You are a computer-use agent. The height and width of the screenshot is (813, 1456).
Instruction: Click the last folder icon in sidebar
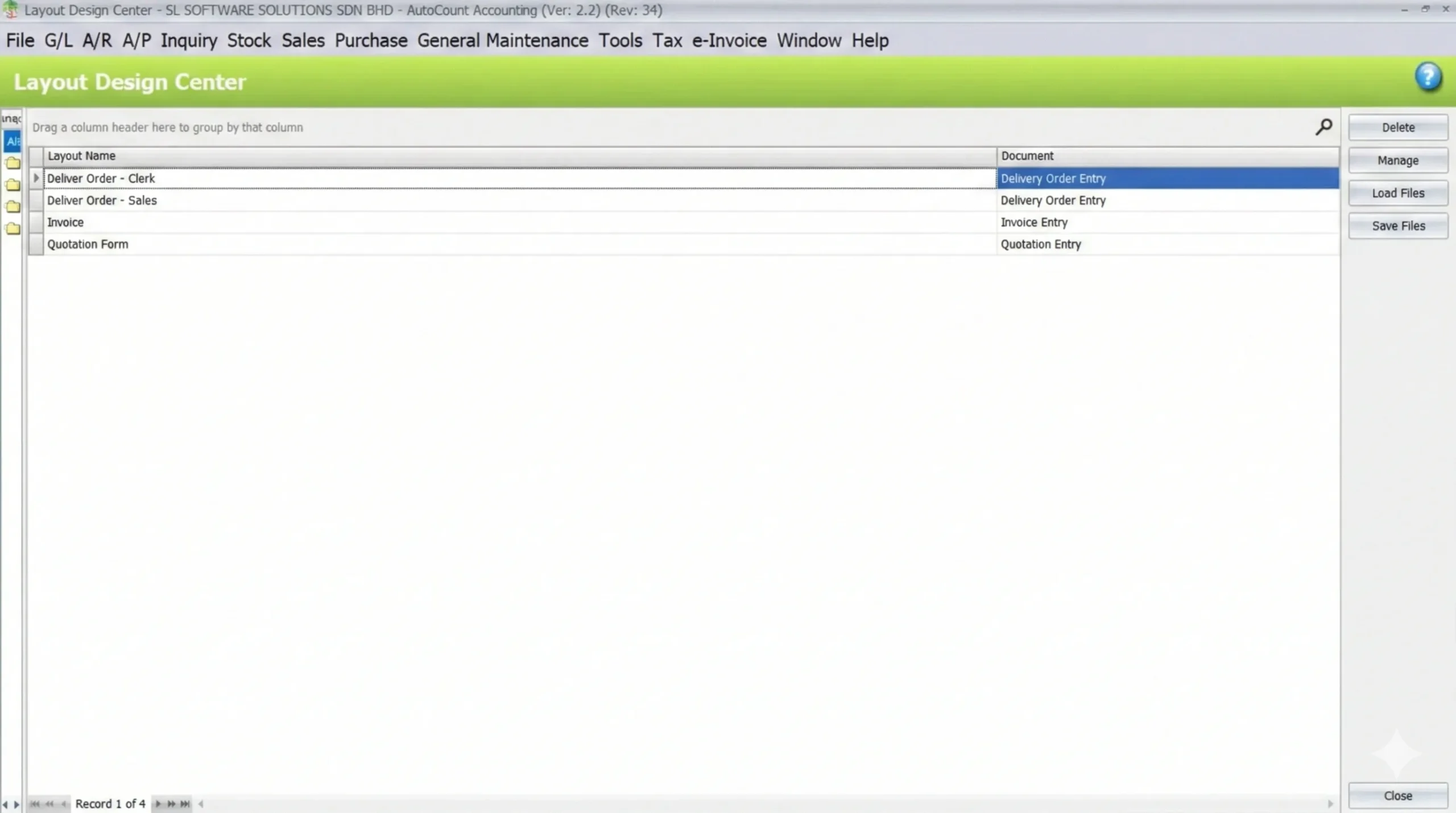[x=13, y=229]
